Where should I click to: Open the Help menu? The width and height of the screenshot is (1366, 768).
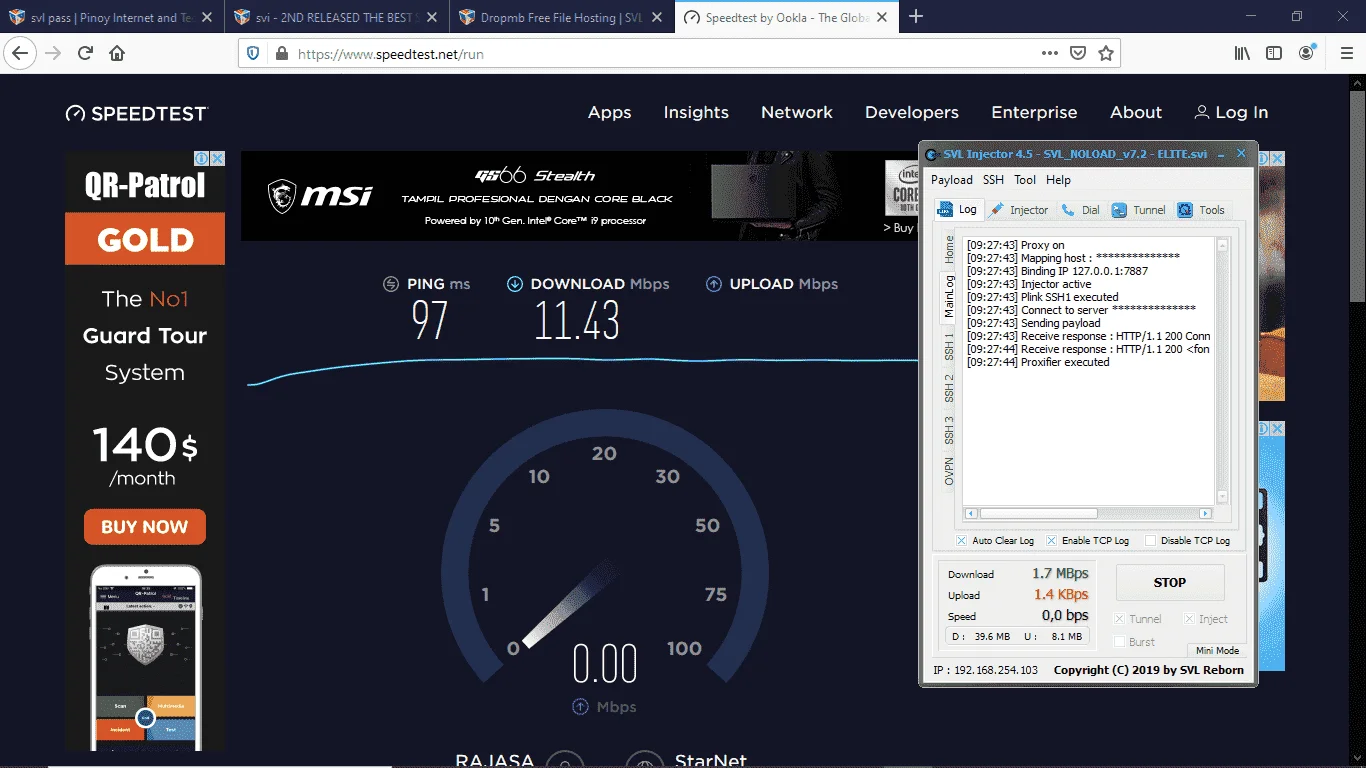click(1058, 180)
